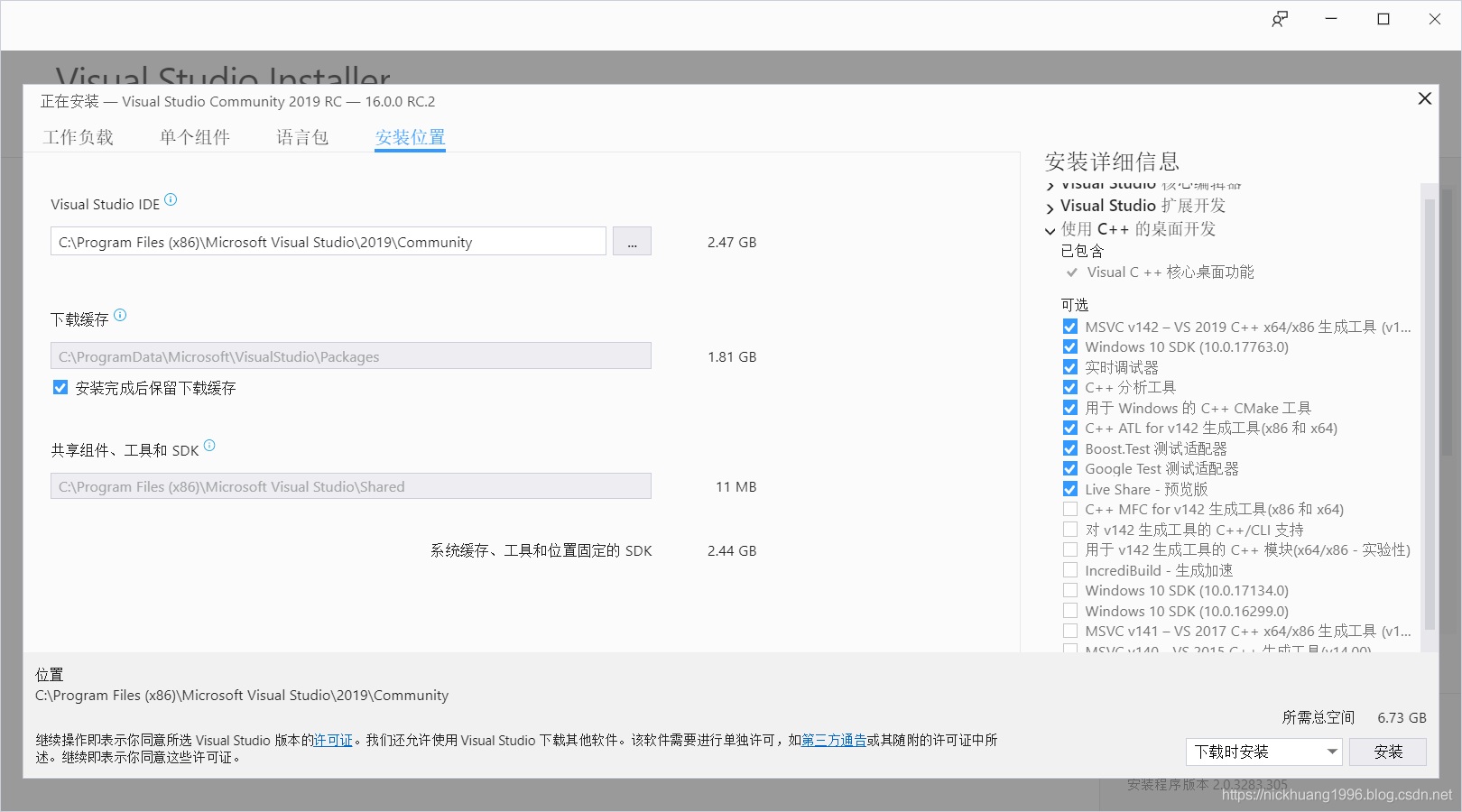The height and width of the screenshot is (812, 1462).
Task: Switch to 工作负载 tab
Action: 79,137
